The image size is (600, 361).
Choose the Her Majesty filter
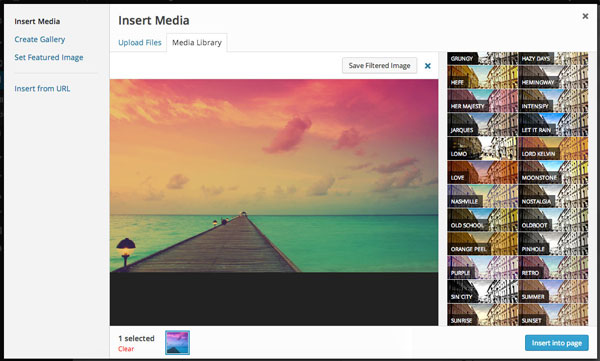[x=482, y=101]
